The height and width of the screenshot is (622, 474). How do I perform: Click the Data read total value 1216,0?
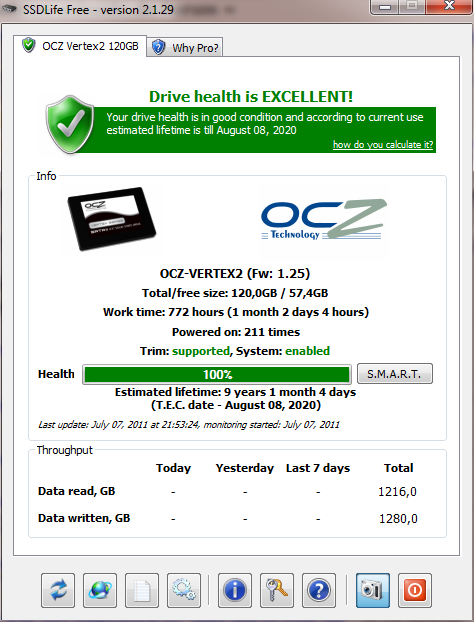tap(397, 492)
